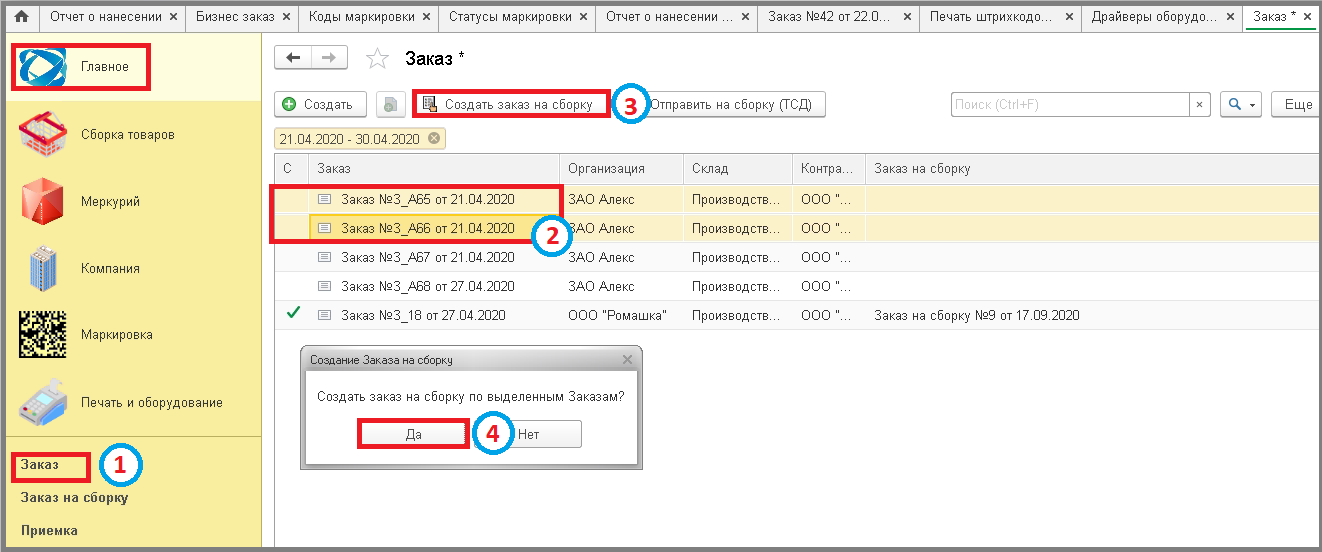Sort by the Заказ column header
Image resolution: width=1322 pixels, height=552 pixels.
tap(433, 169)
